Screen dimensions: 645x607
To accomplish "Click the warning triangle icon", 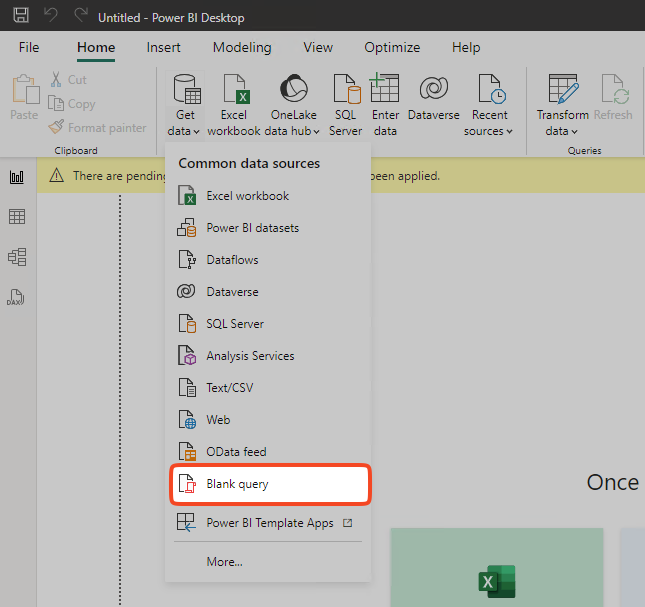I will click(x=56, y=176).
